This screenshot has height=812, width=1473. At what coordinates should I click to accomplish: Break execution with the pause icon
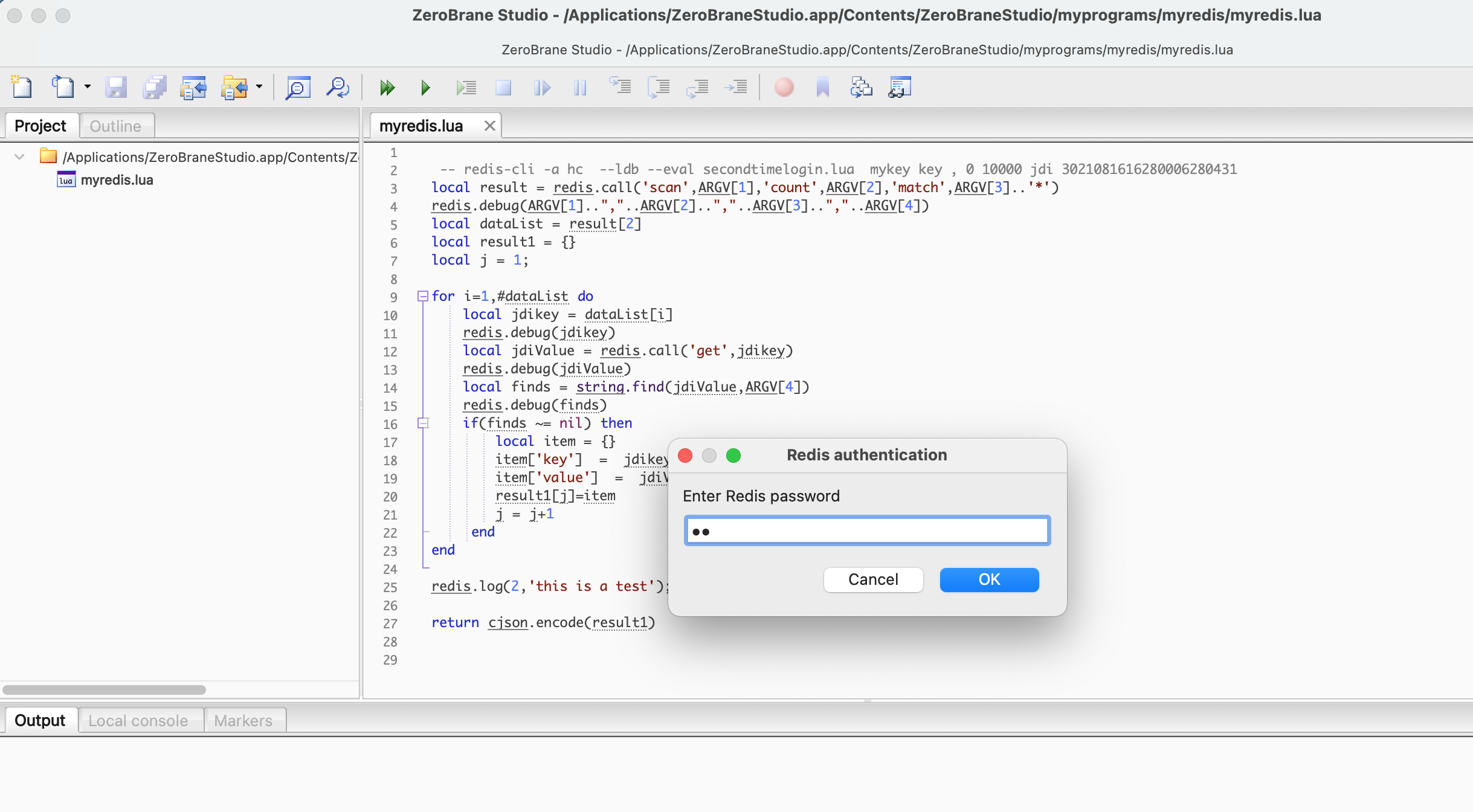coord(580,88)
